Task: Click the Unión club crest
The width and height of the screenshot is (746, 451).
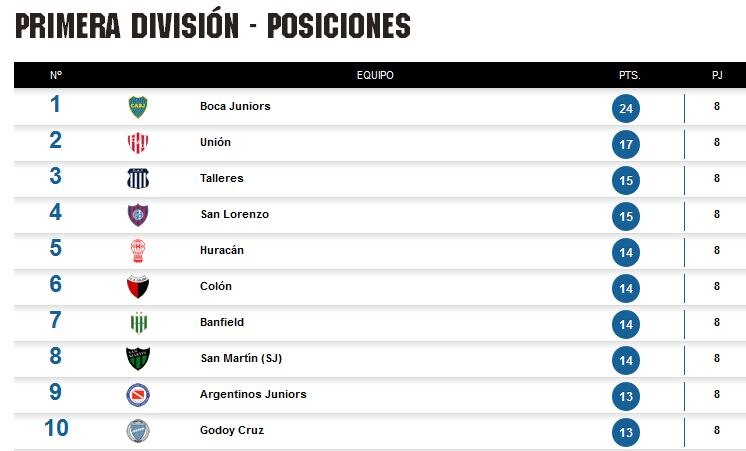Action: click(138, 143)
